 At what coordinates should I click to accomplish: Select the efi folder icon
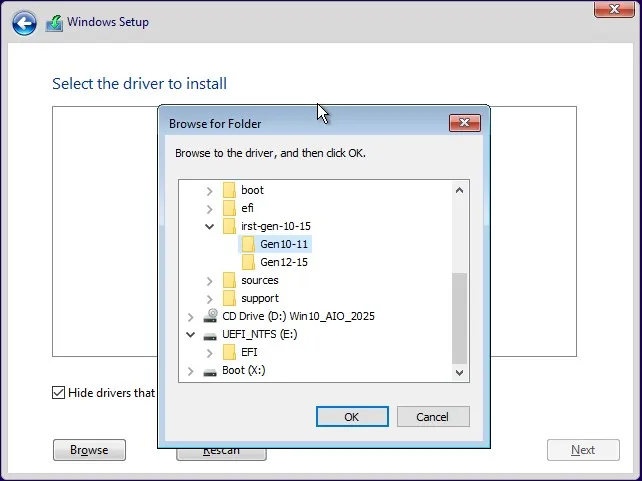tap(229, 208)
